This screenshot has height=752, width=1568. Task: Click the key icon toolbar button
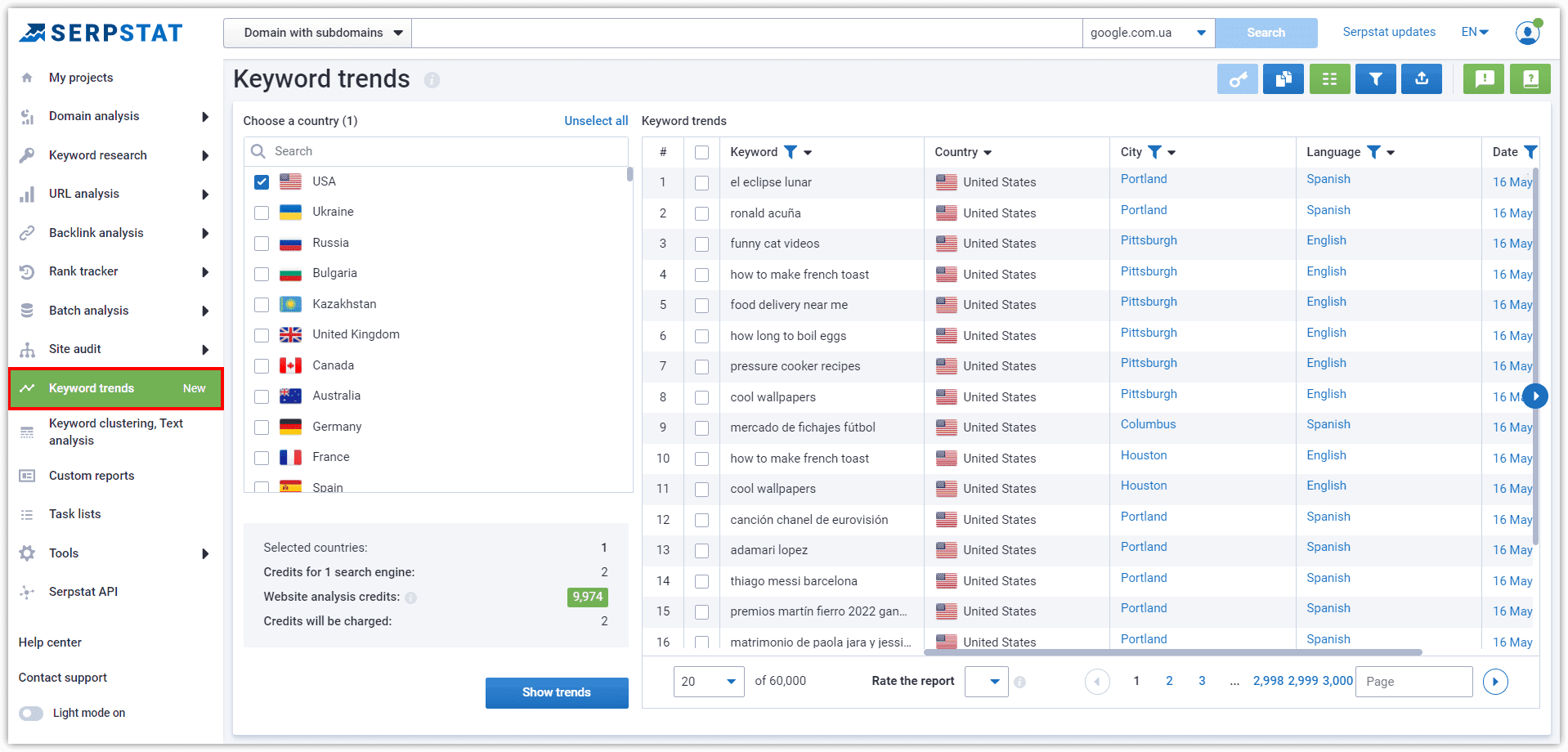1238,79
